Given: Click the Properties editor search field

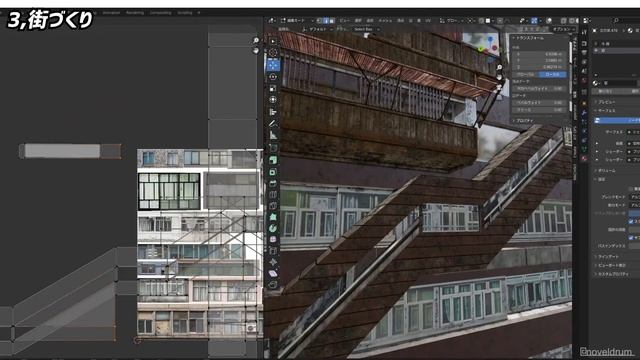Looking at the screenshot, I should coord(626,20).
